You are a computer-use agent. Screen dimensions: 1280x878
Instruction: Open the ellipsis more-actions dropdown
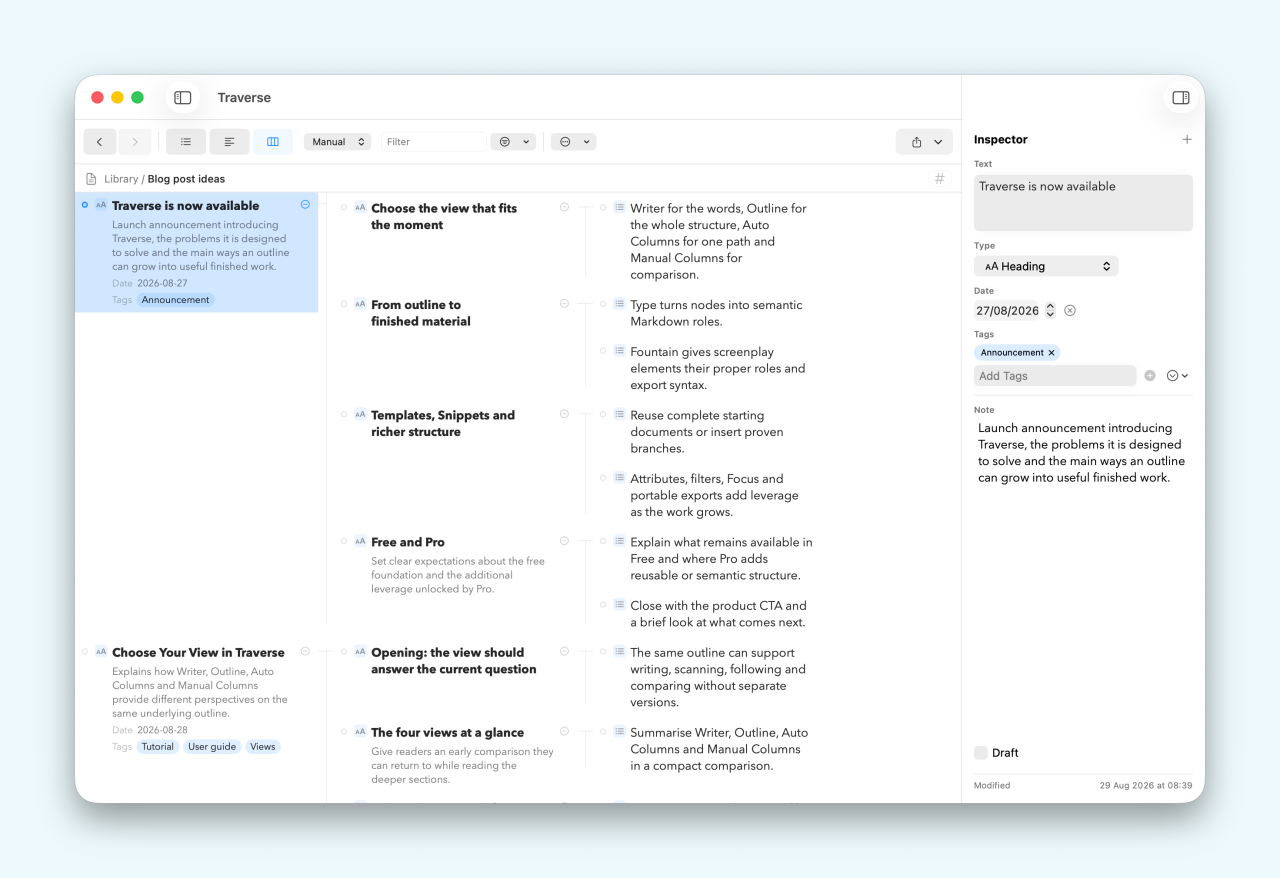(574, 142)
